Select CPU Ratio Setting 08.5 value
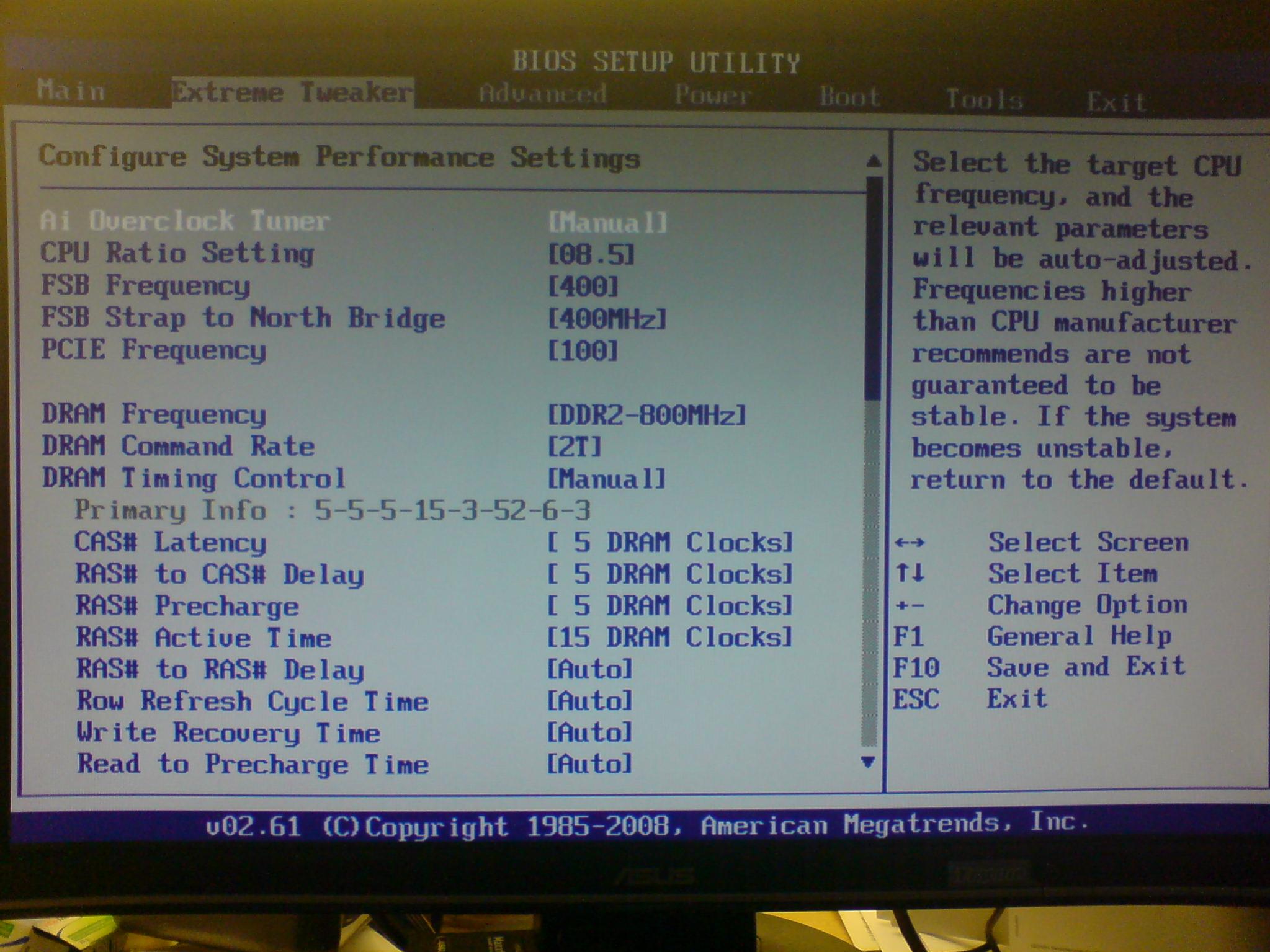The height and width of the screenshot is (952, 1270). pyautogui.click(x=591, y=255)
